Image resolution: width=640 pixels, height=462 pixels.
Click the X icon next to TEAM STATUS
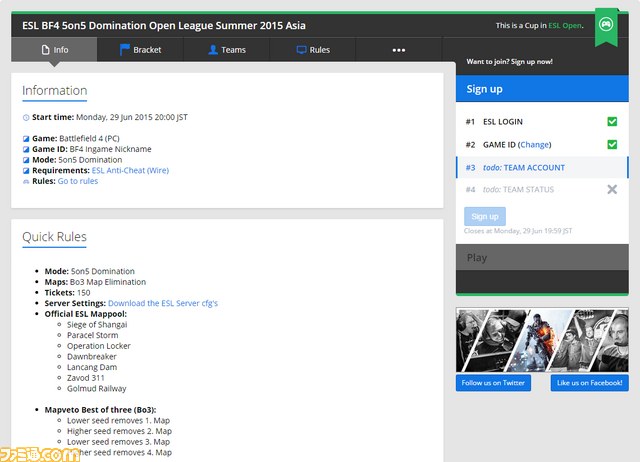coord(612,189)
